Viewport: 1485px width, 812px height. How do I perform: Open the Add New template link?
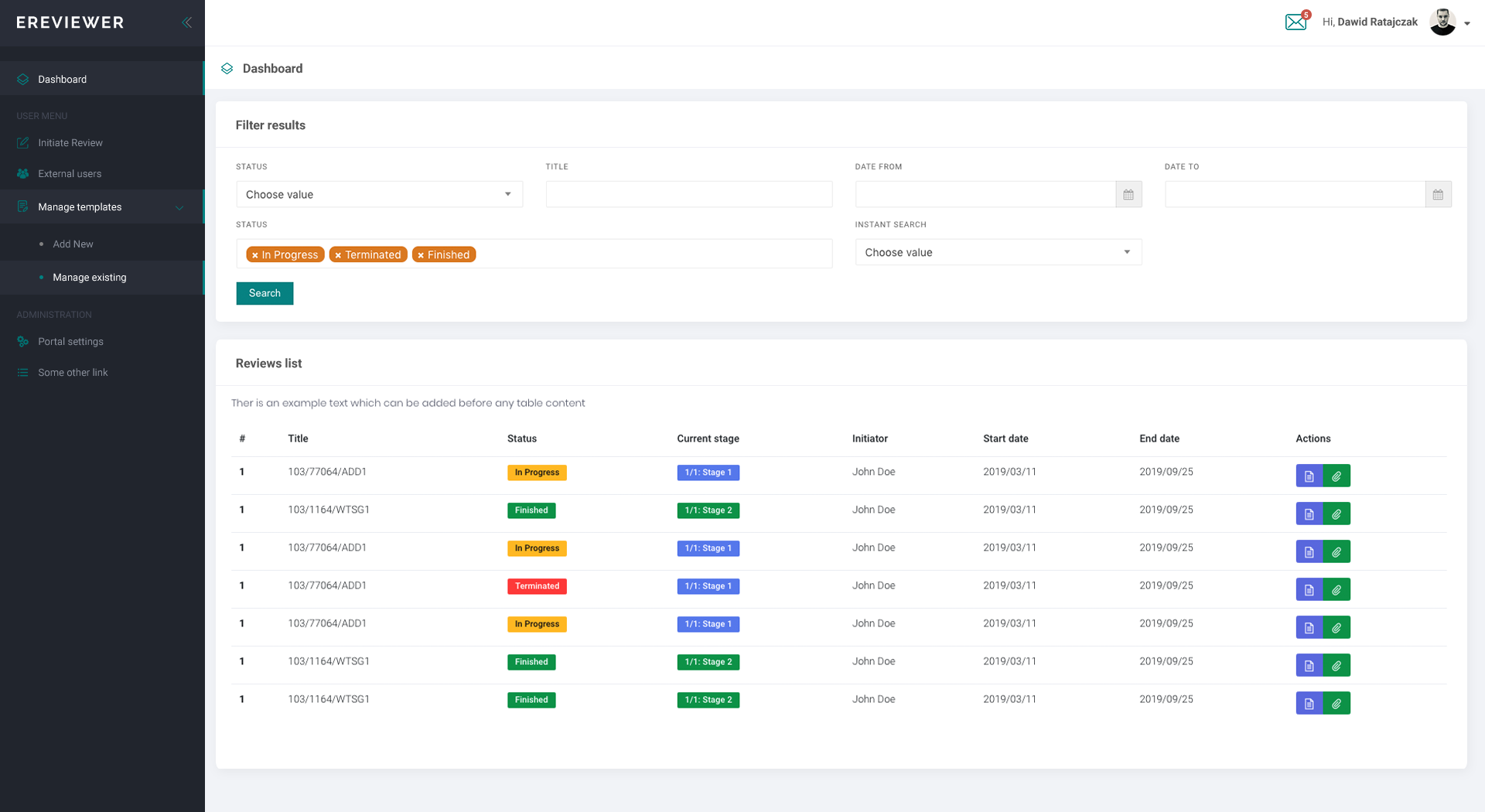click(x=73, y=244)
